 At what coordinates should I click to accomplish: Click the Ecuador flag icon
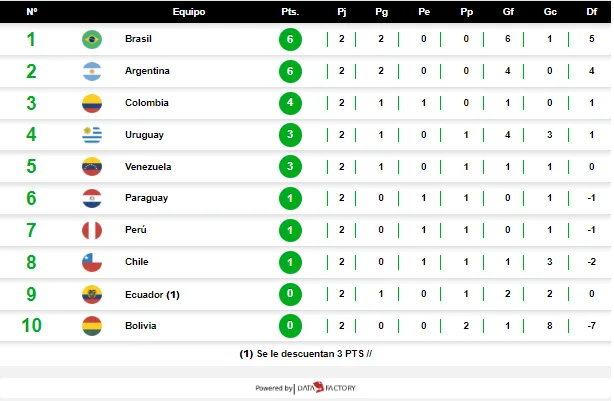tap(92, 294)
